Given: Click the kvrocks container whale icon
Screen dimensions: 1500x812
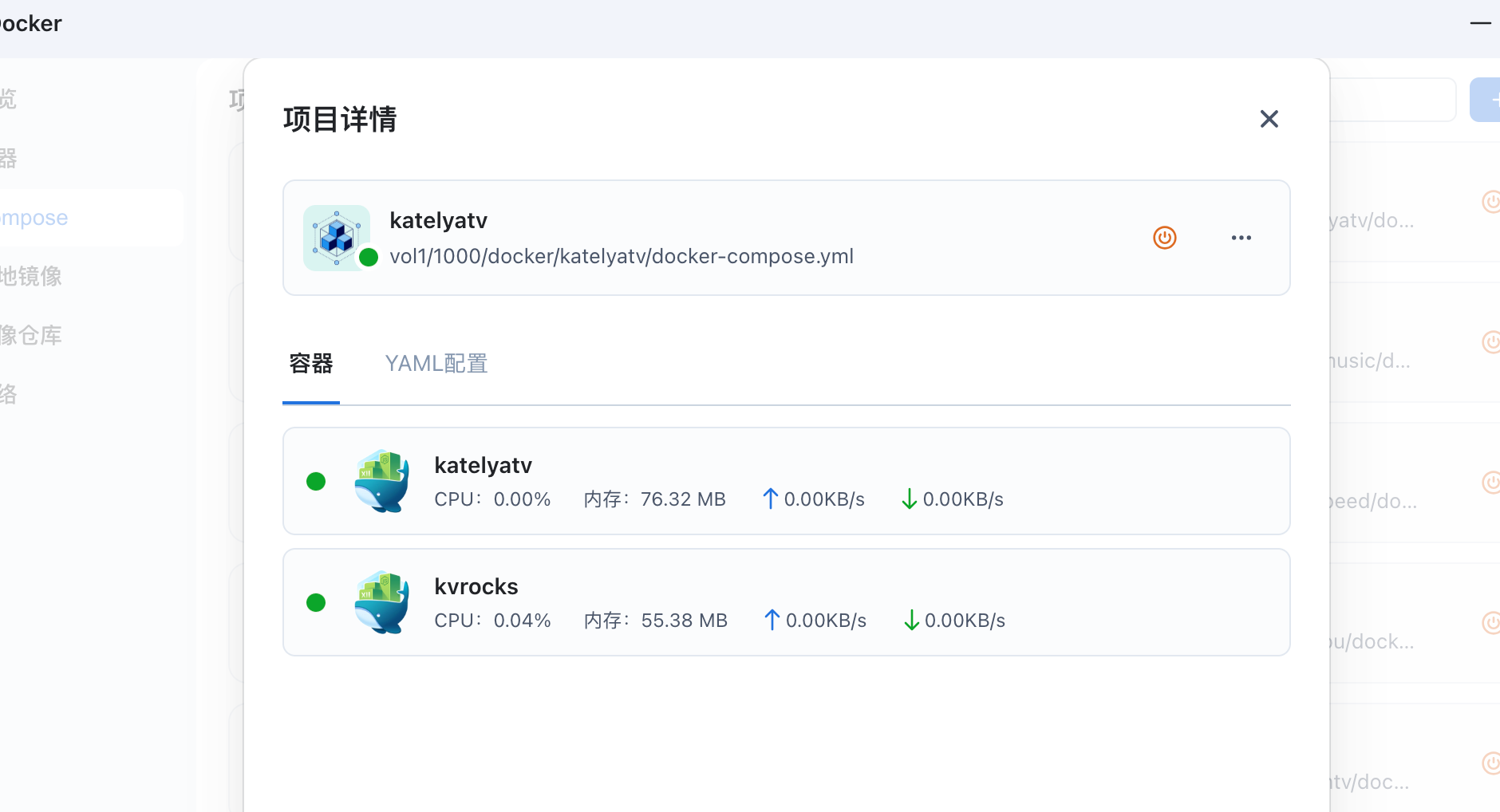Looking at the screenshot, I should click(x=382, y=602).
